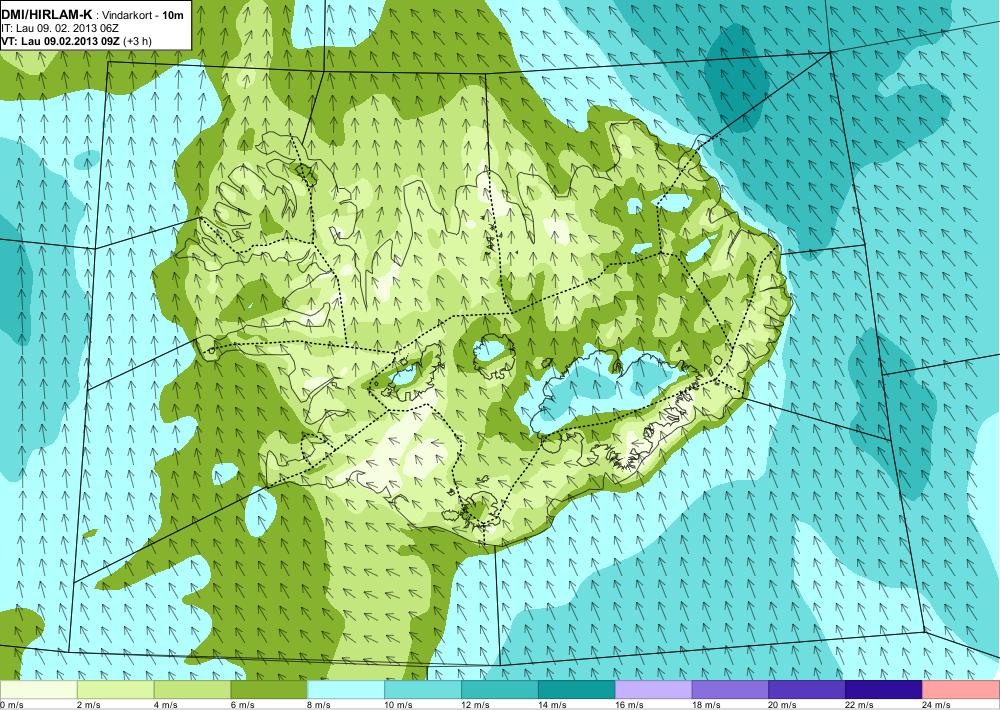
Task: Pick the violet 20–22 m/s legend swatch
Action: pos(807,690)
